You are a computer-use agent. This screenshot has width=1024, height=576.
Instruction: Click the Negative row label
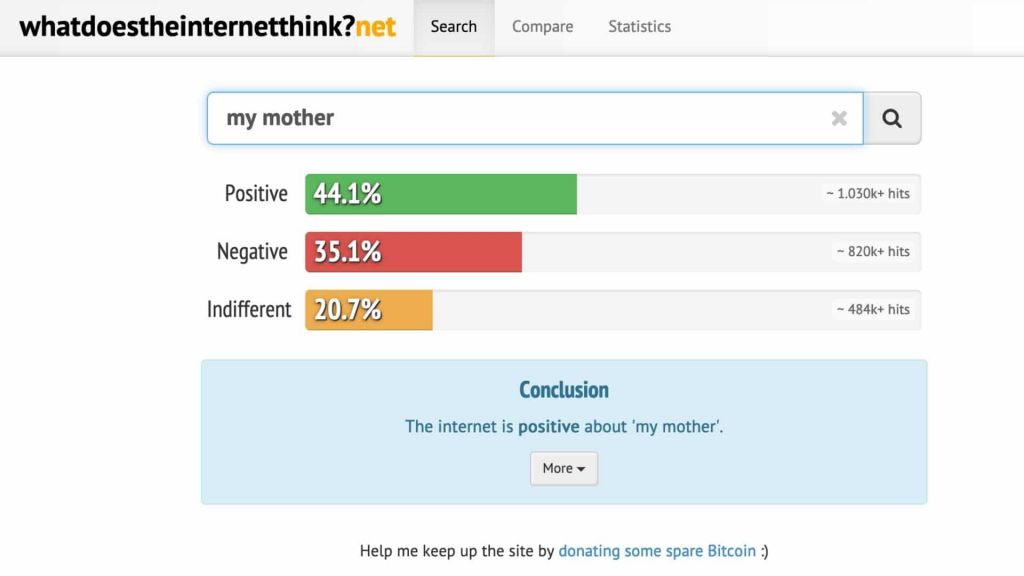[252, 252]
